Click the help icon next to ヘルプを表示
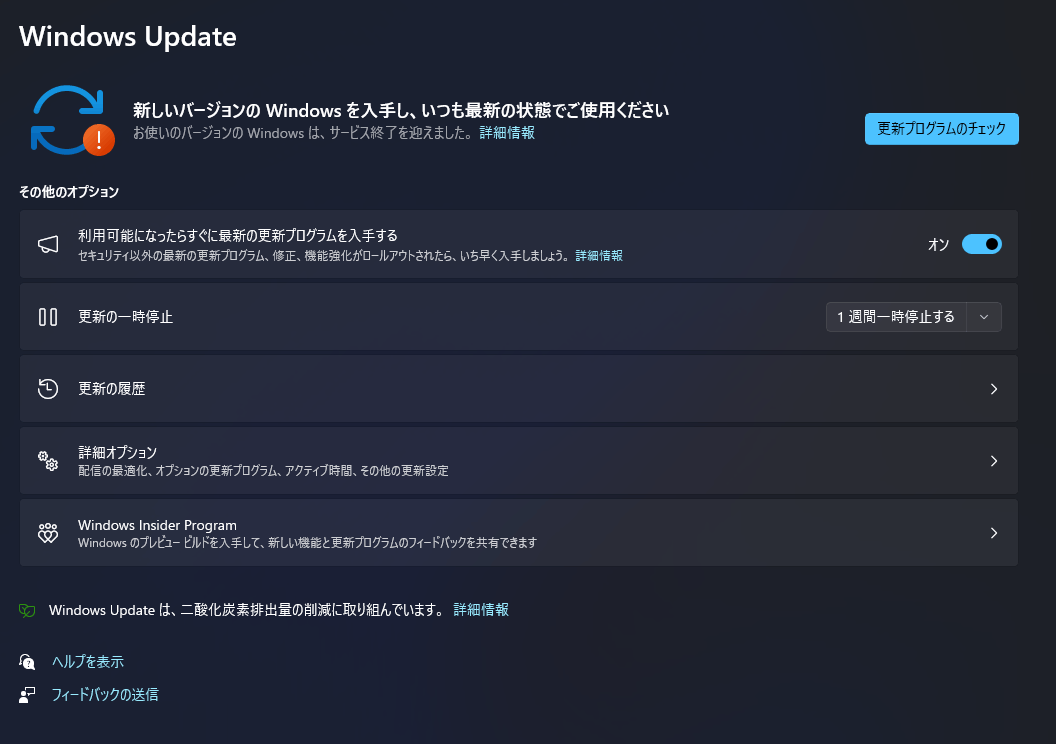Viewport: 1056px width, 744px height. (27, 662)
